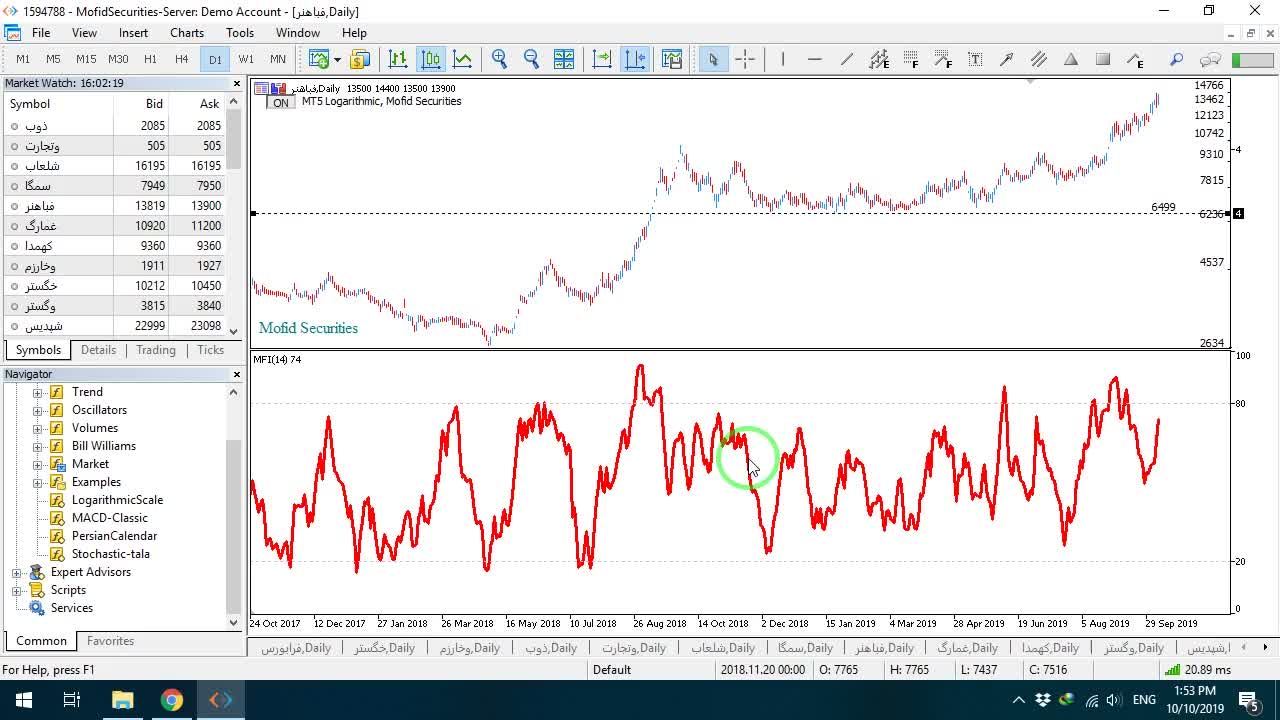Select the triangle shape tool
Screen dimensions: 1280x720
click(x=1071, y=59)
